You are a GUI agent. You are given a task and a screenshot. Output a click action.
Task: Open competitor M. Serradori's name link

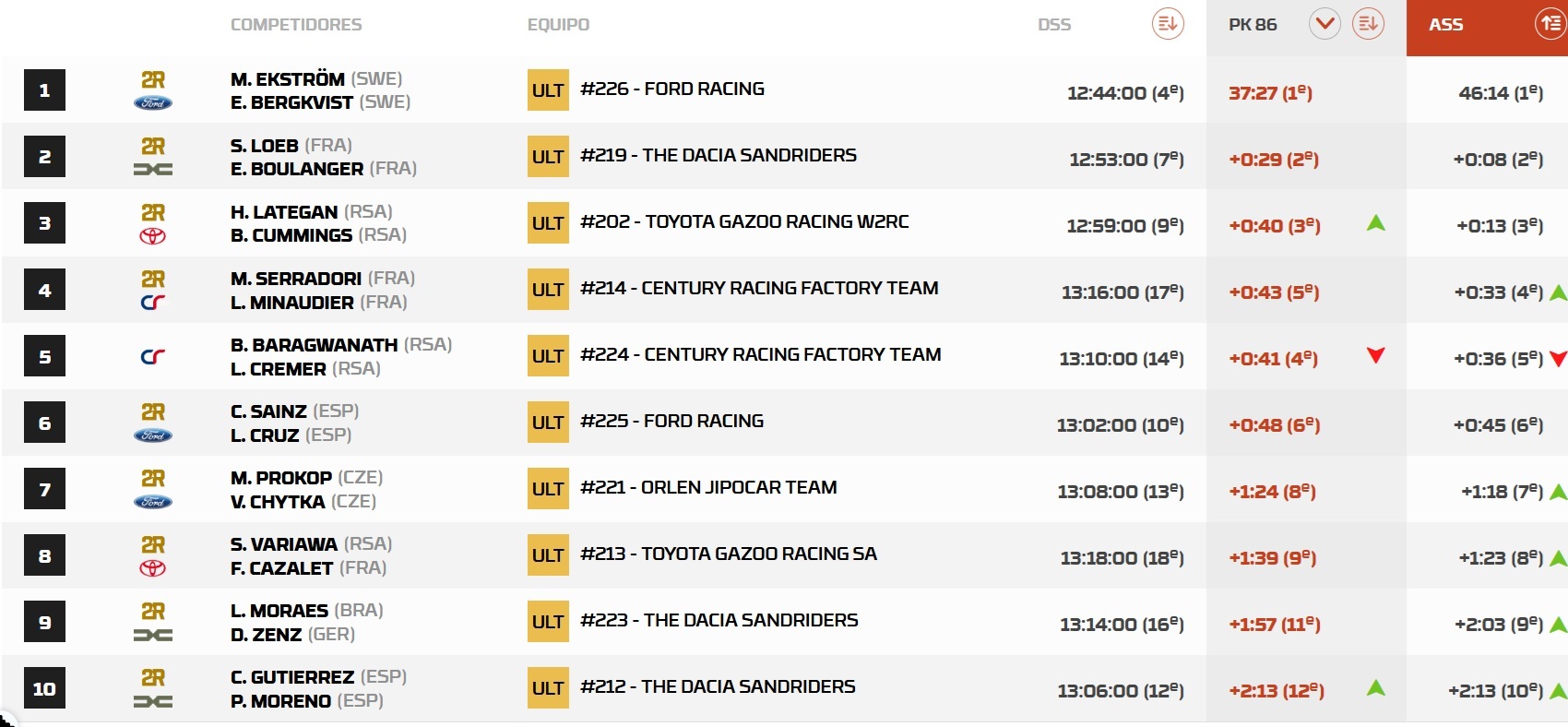(x=296, y=279)
